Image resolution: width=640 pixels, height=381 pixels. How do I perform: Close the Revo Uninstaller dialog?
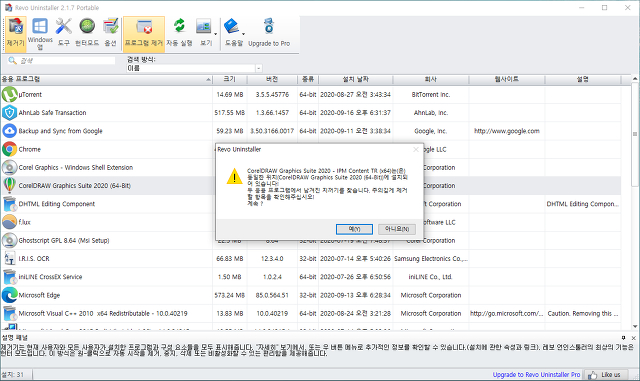coord(416,149)
